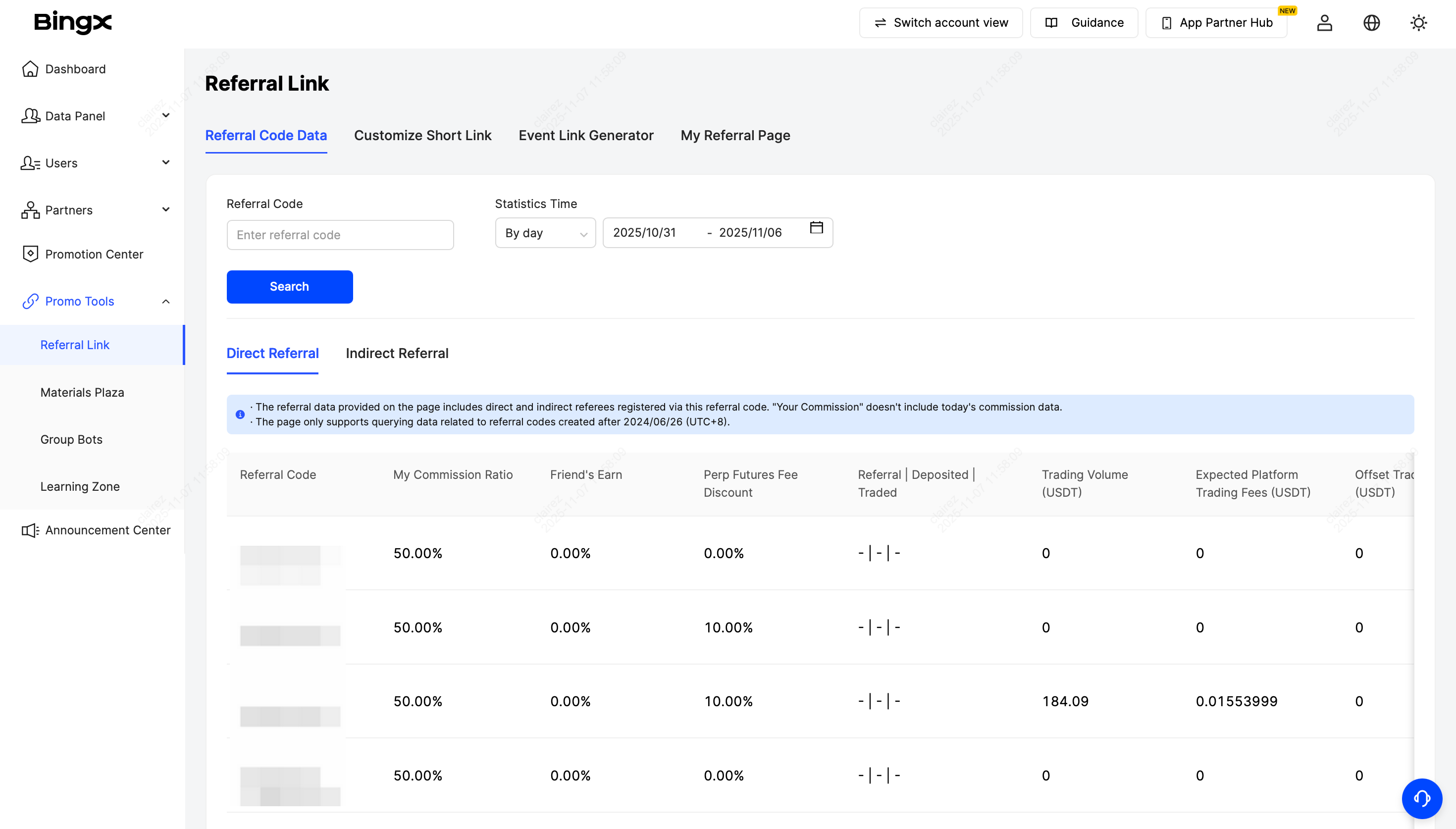1456x829 pixels.
Task: Open the language globe icon
Action: pyautogui.click(x=1371, y=23)
